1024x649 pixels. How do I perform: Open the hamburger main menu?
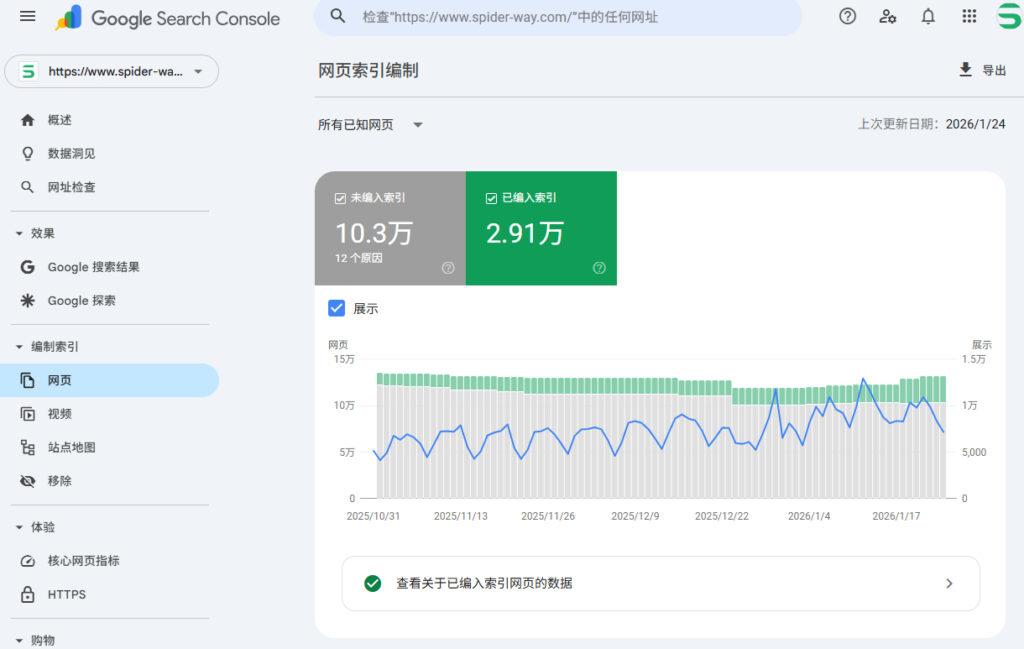click(28, 17)
